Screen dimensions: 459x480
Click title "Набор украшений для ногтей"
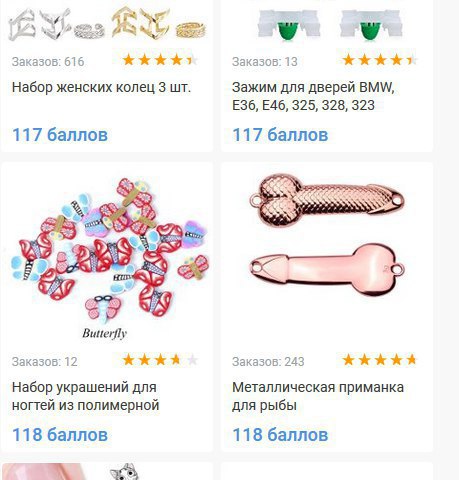click(85, 396)
